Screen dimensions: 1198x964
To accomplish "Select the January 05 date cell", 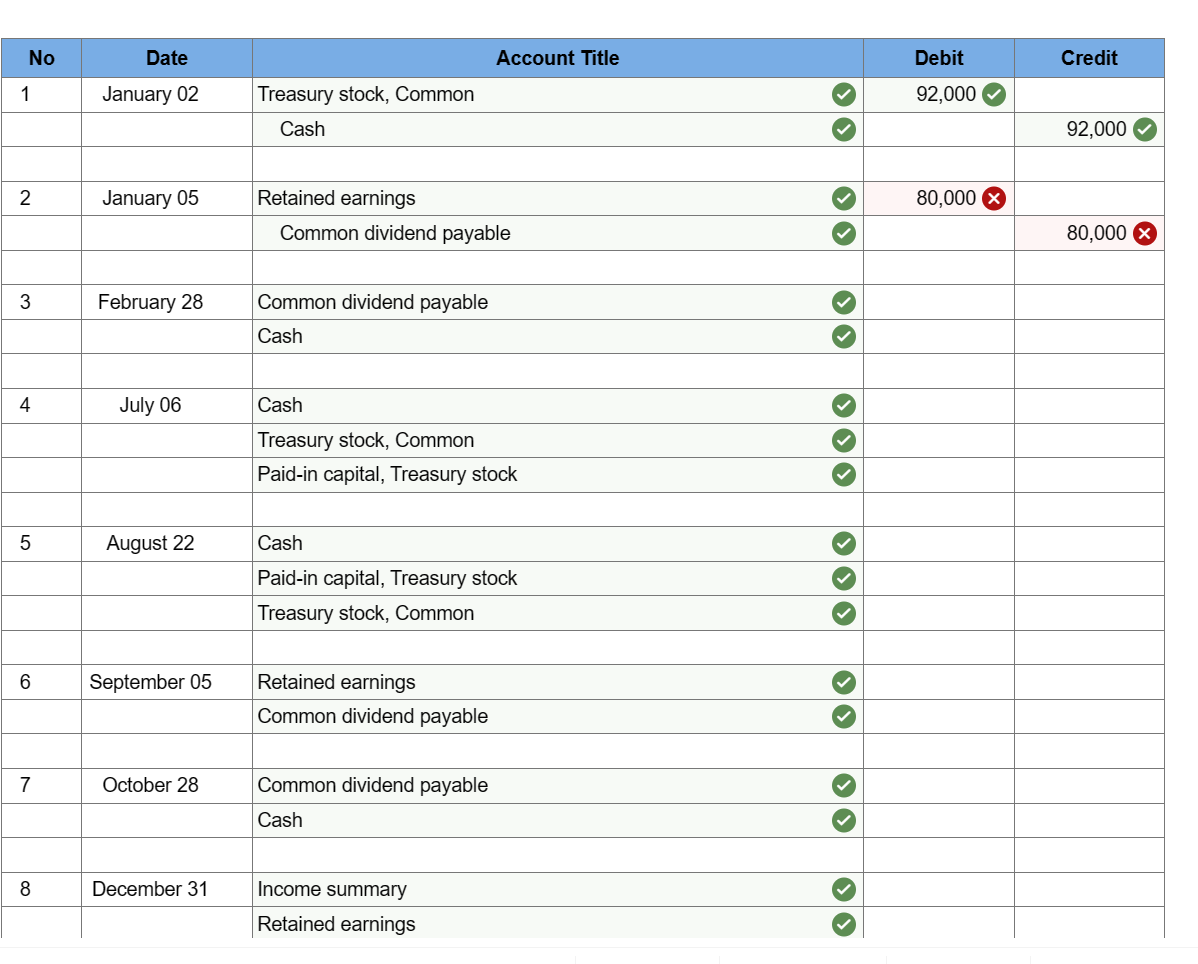I will click(167, 199).
